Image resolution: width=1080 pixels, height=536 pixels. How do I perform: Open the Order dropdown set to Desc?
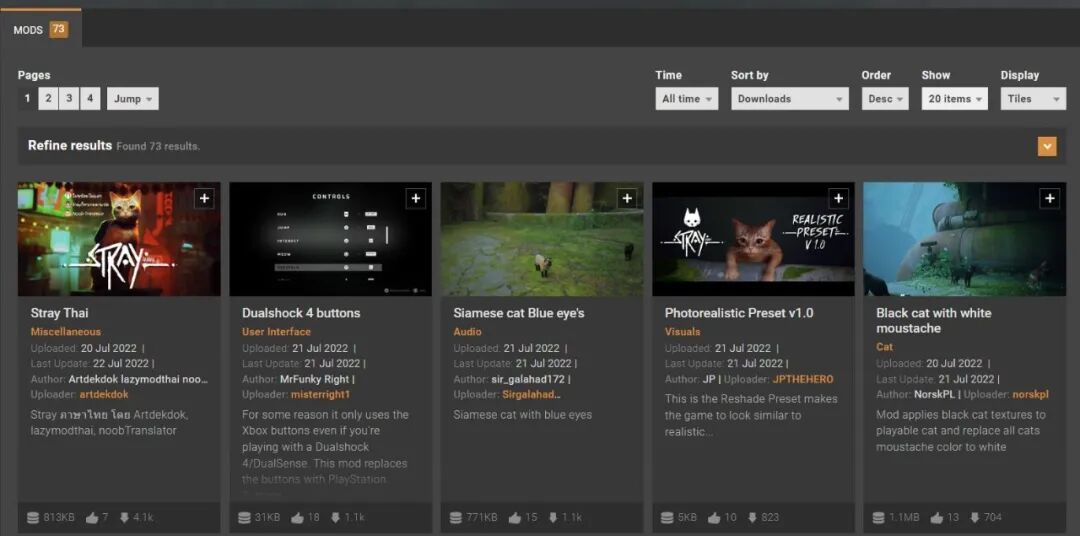point(885,99)
